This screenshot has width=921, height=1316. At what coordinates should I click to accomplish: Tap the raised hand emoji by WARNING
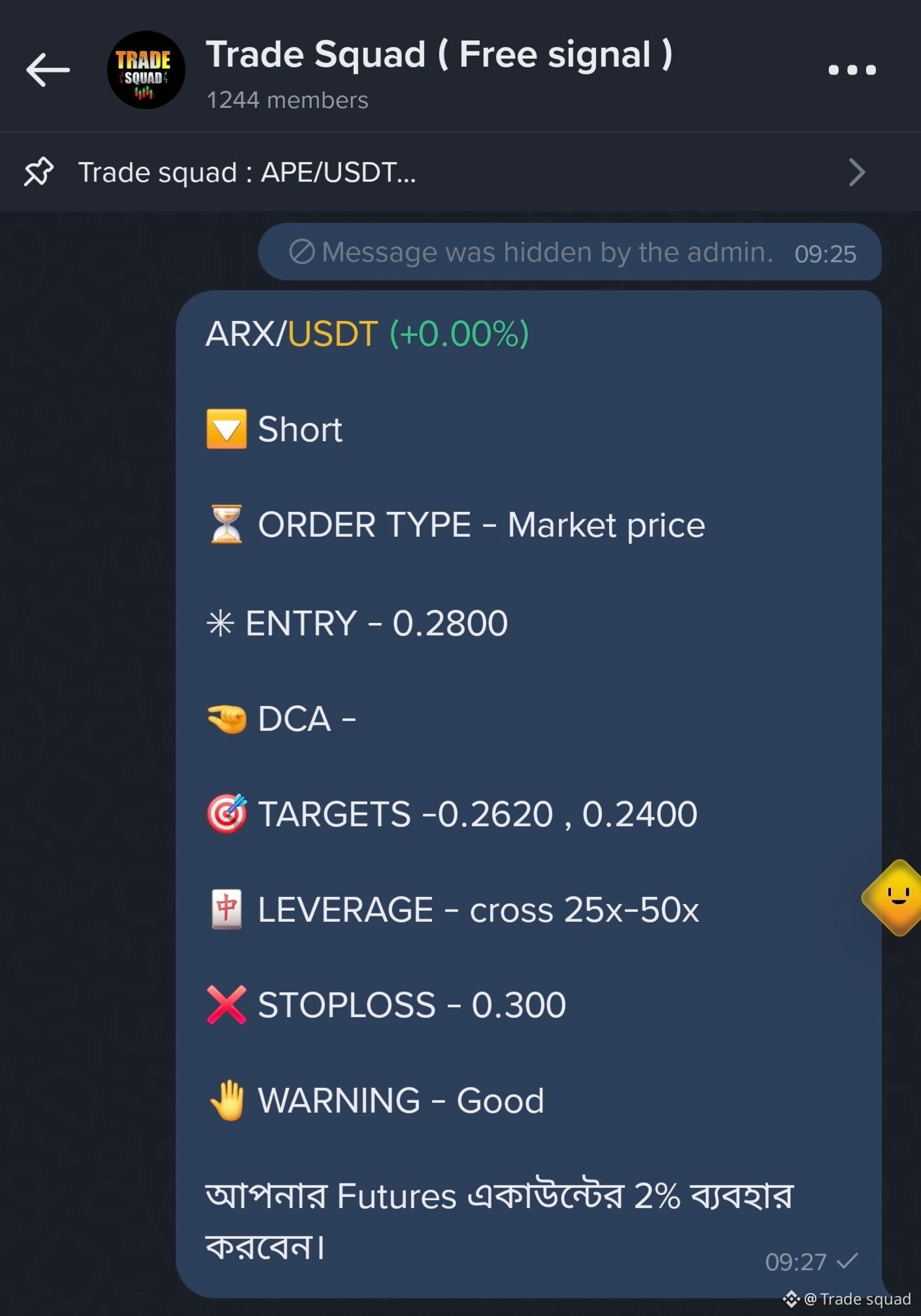click(x=227, y=1100)
